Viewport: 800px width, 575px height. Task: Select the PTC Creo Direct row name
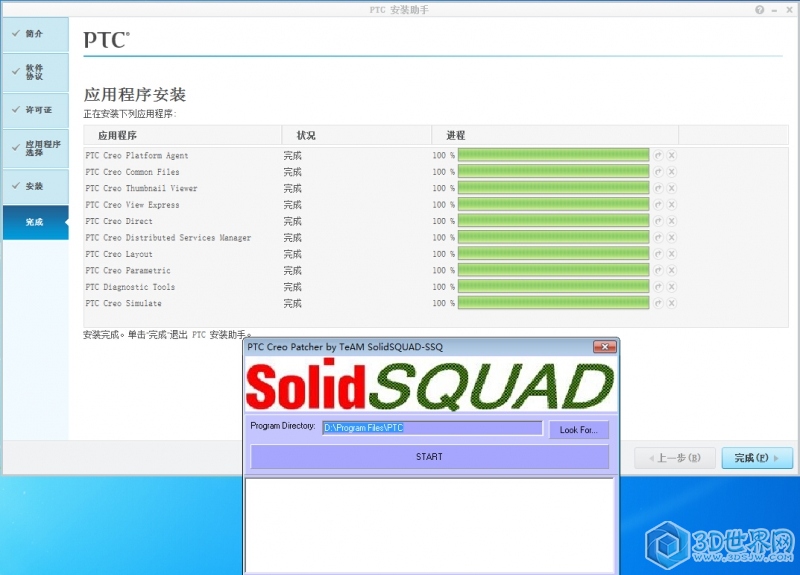point(119,221)
